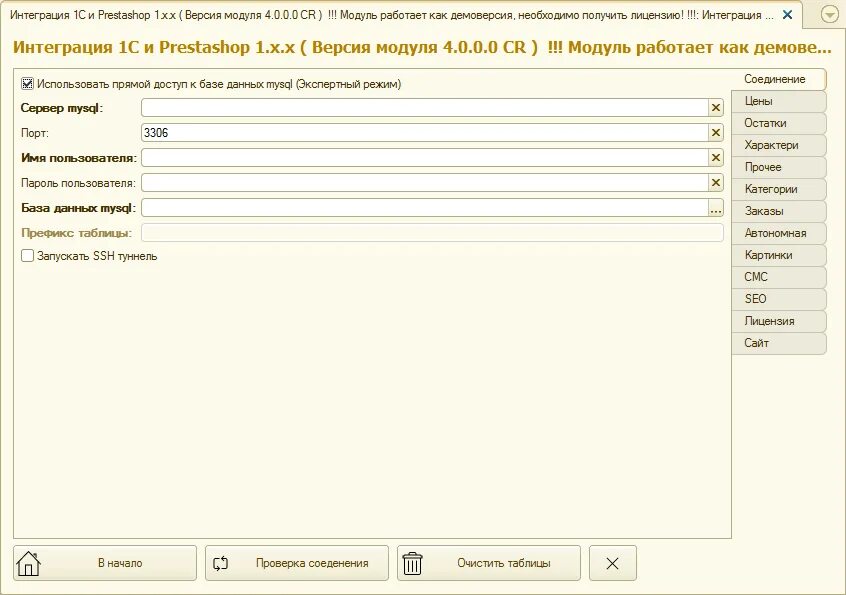
Task: Click the Префикс таблицы label
Action: (77, 233)
